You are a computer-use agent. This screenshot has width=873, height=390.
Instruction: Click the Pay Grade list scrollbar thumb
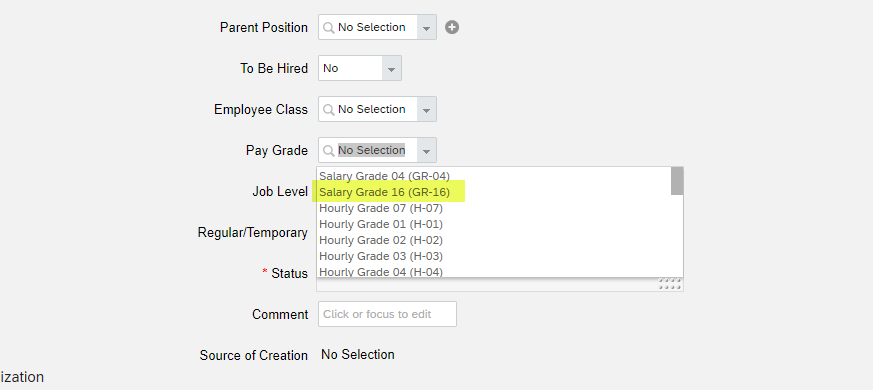pos(677,181)
